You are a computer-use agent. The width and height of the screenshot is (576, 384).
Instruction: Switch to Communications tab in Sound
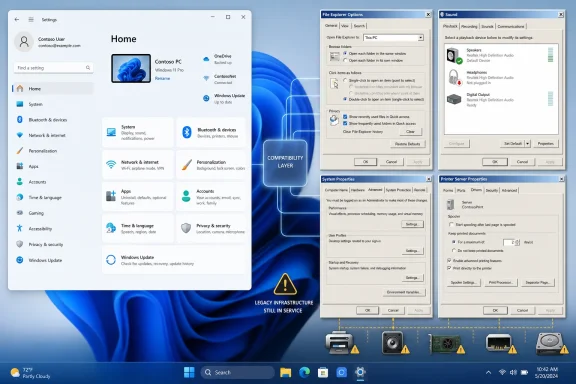point(511,26)
